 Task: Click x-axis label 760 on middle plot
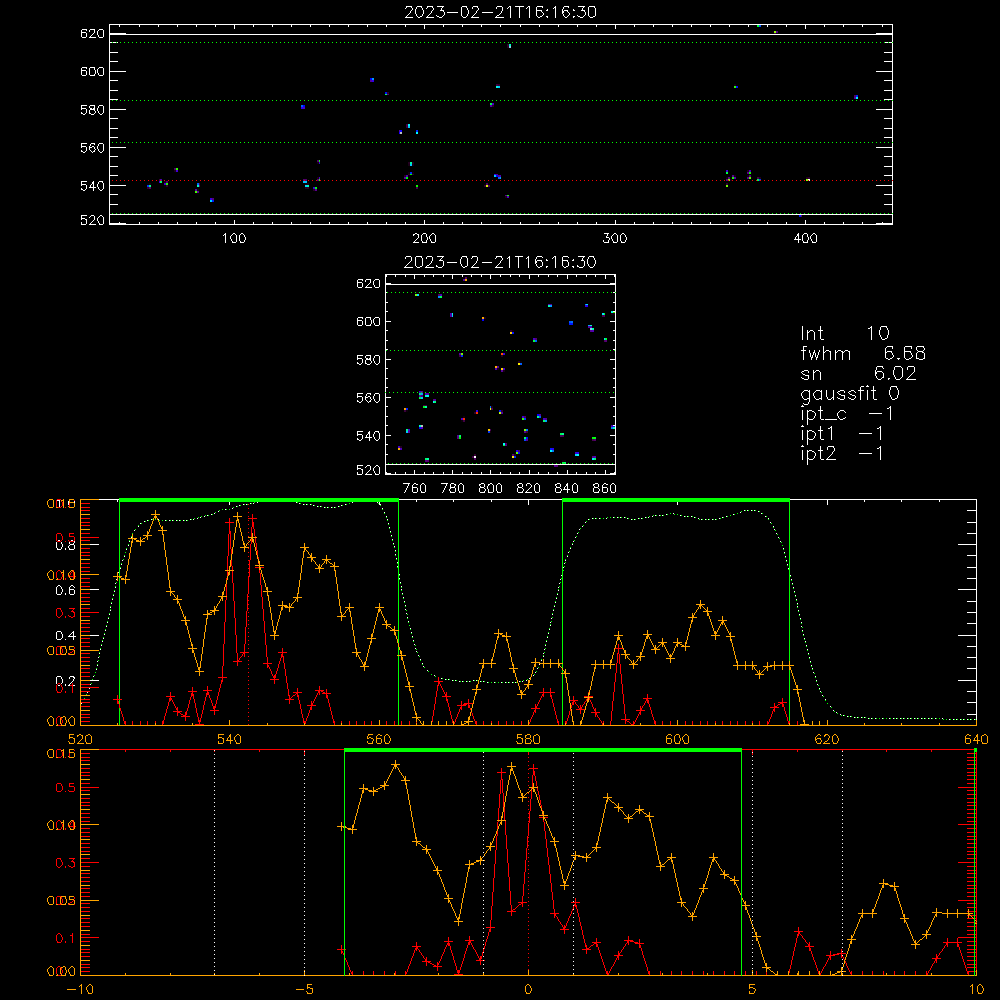(415, 489)
